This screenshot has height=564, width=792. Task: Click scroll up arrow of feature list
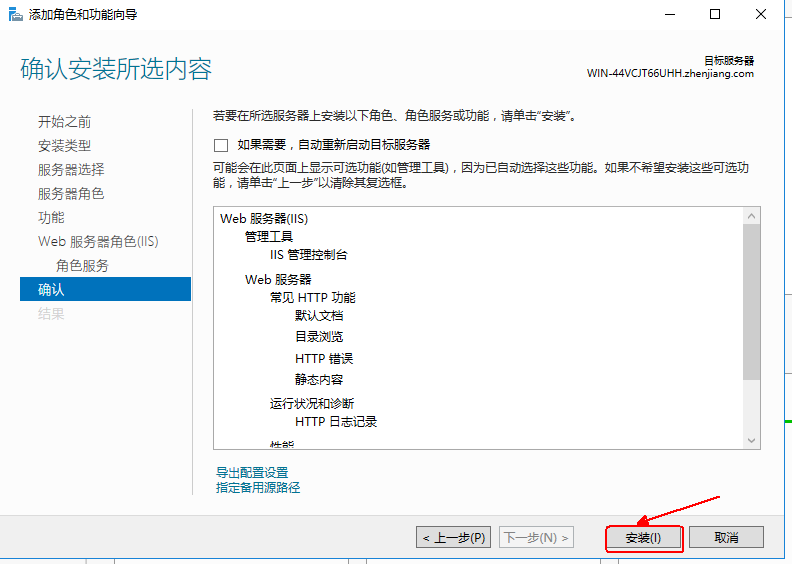click(752, 216)
